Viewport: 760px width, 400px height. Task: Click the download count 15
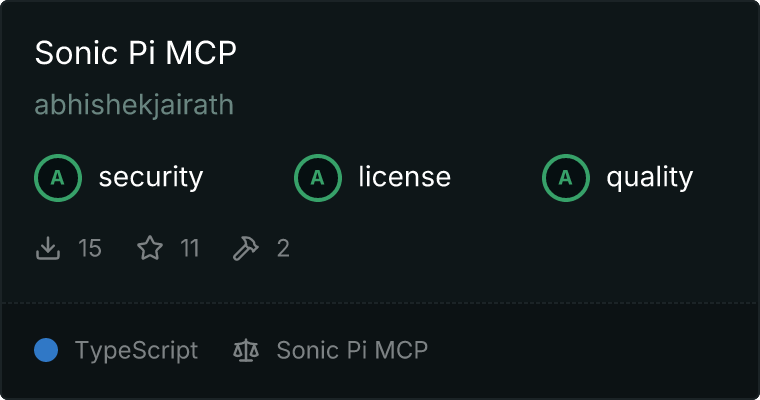click(x=90, y=248)
